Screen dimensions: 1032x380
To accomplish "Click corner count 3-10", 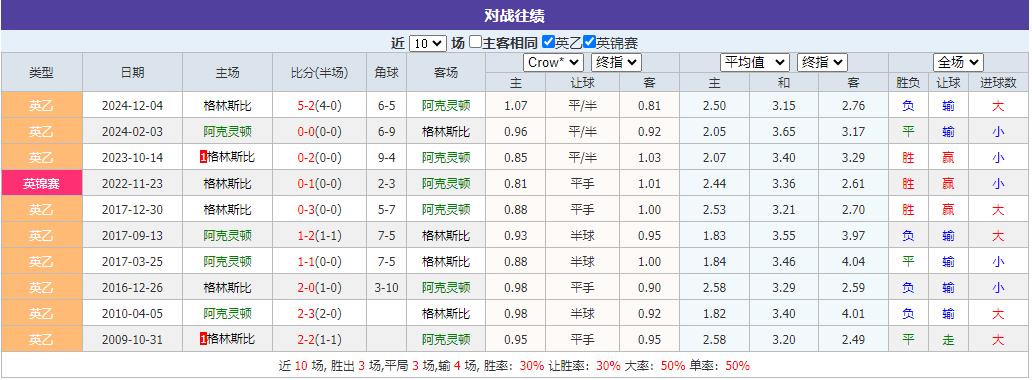I will point(386,287).
